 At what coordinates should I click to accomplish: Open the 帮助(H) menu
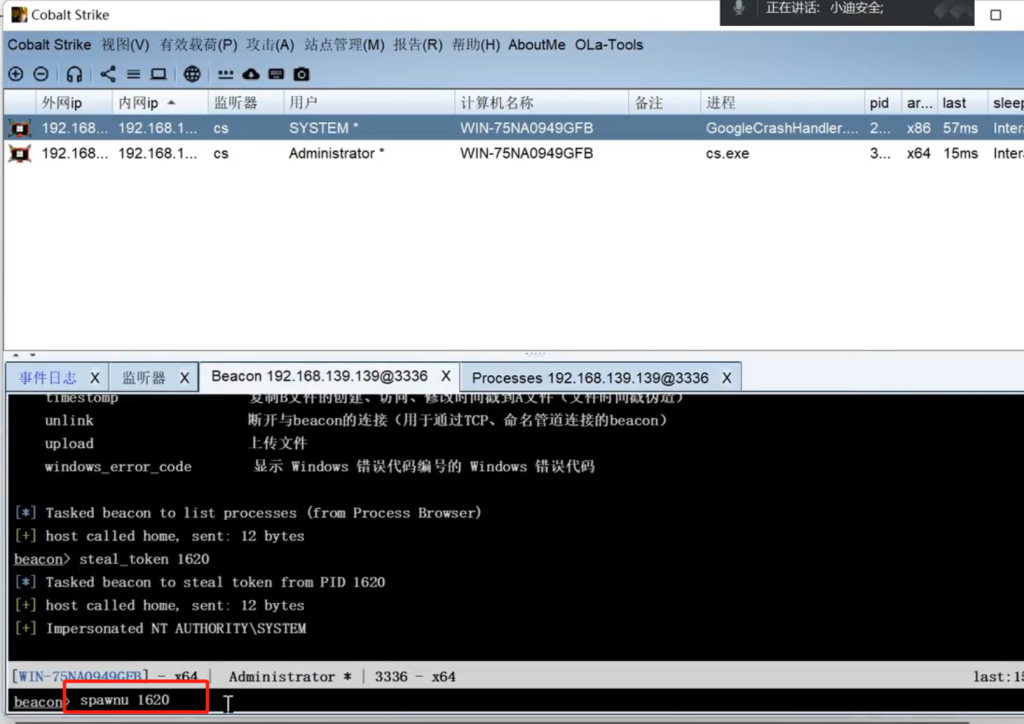[x=476, y=45]
